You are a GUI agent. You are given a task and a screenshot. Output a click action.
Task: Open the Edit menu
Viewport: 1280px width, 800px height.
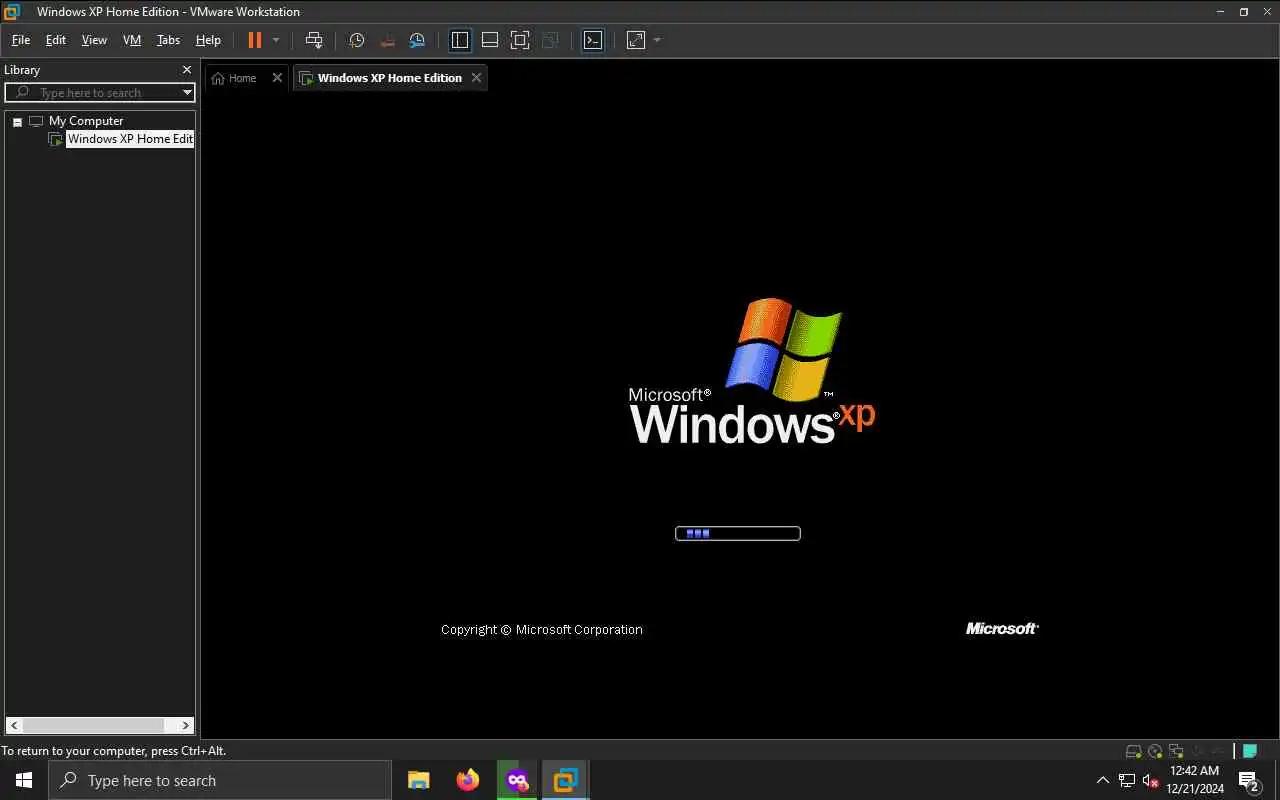(x=56, y=40)
